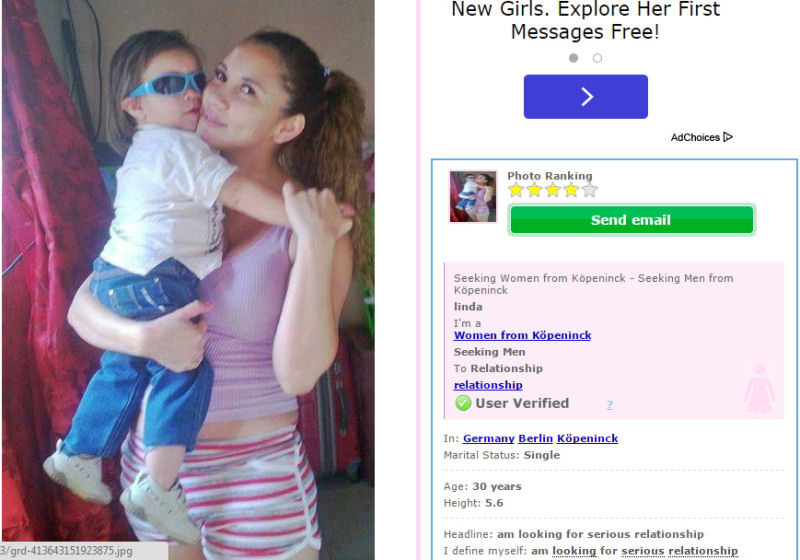Click the AdChoices triangle icon
This screenshot has width=800, height=560.
click(728, 137)
